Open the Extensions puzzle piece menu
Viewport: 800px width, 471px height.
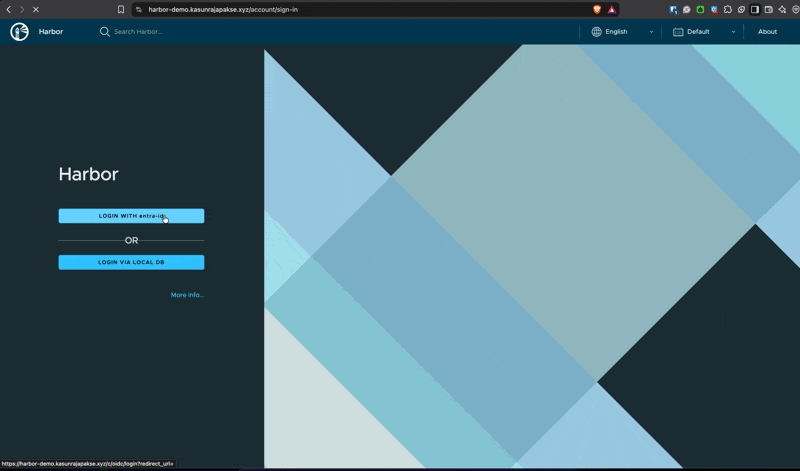click(x=728, y=9)
